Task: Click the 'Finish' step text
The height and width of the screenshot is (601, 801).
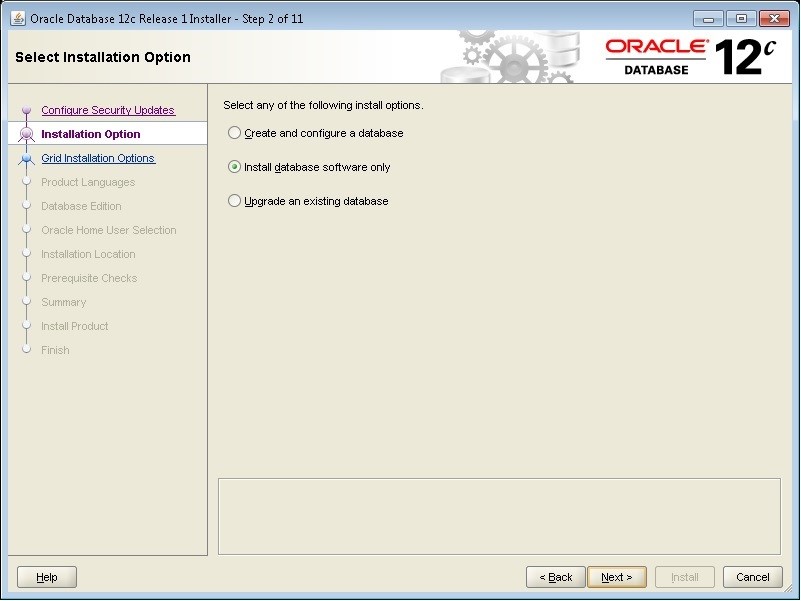Action: 55,350
